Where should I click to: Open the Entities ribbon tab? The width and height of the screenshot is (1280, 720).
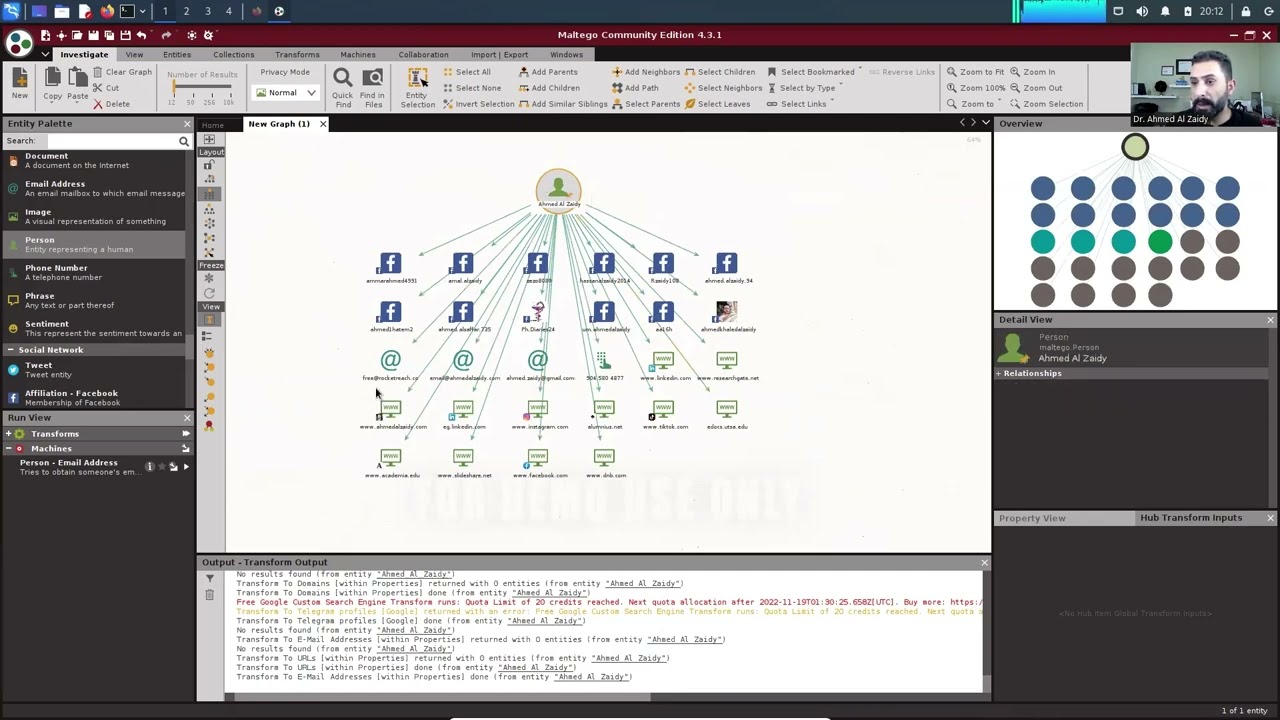coord(177,54)
